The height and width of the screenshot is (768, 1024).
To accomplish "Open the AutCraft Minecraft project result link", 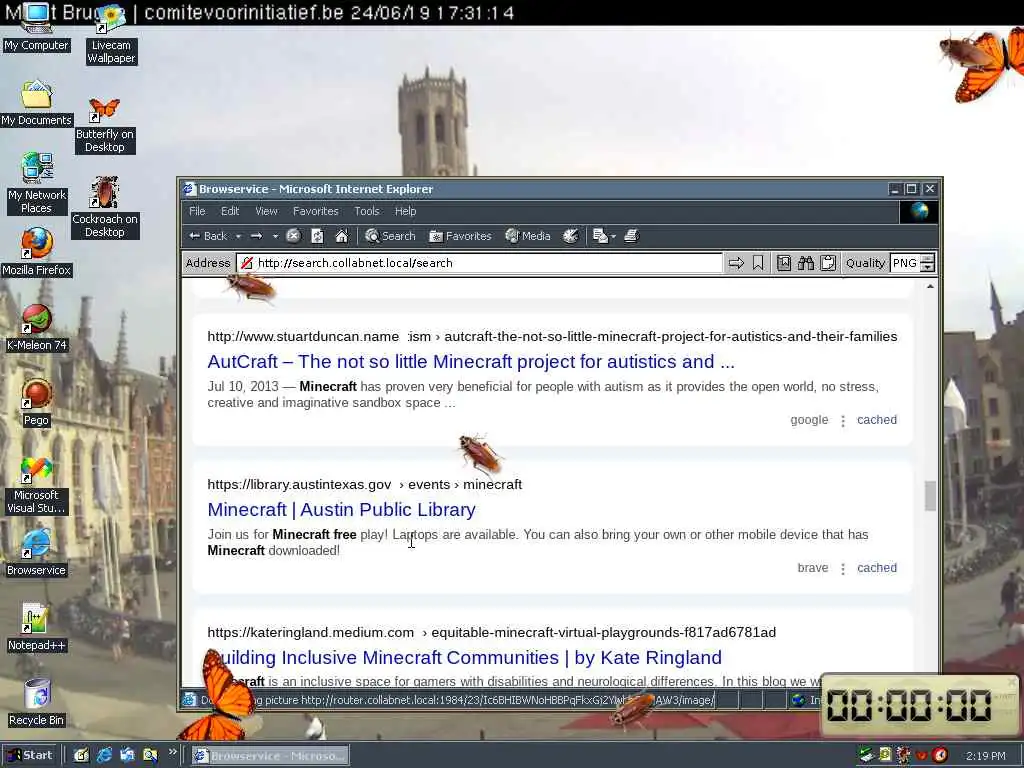I will click(471, 362).
